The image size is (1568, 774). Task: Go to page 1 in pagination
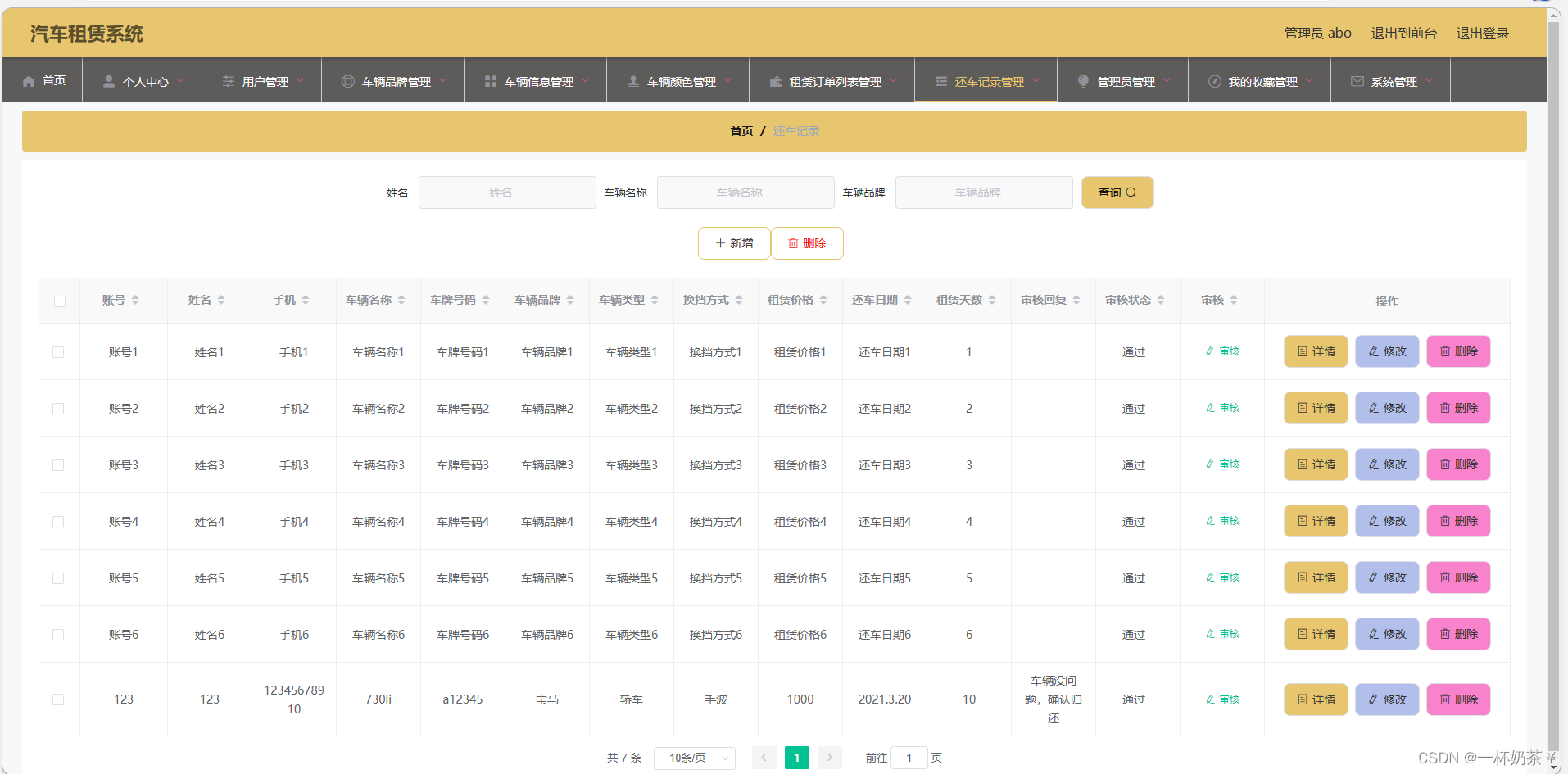(x=796, y=758)
